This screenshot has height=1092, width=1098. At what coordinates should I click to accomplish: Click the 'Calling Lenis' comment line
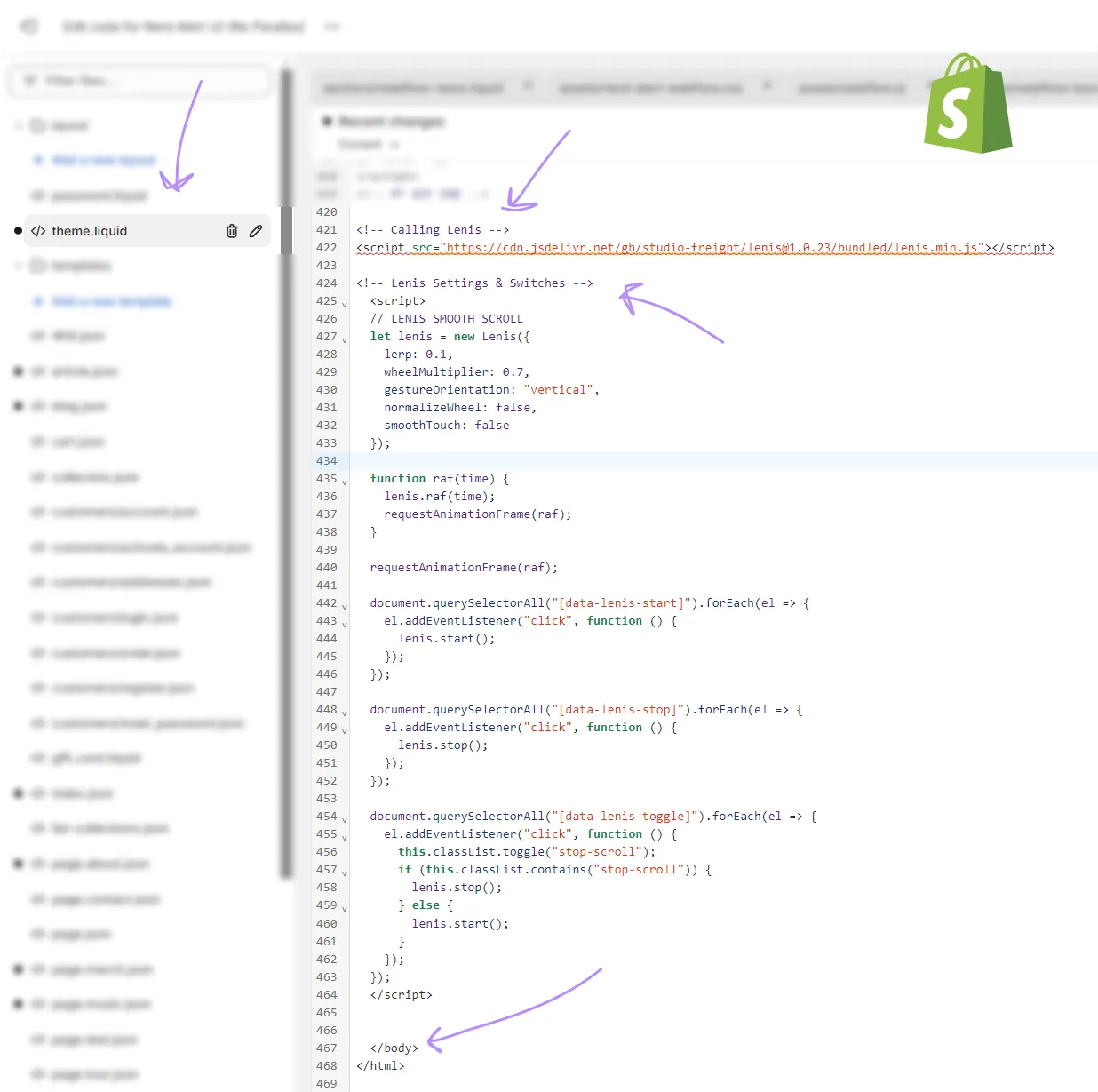pos(433,230)
